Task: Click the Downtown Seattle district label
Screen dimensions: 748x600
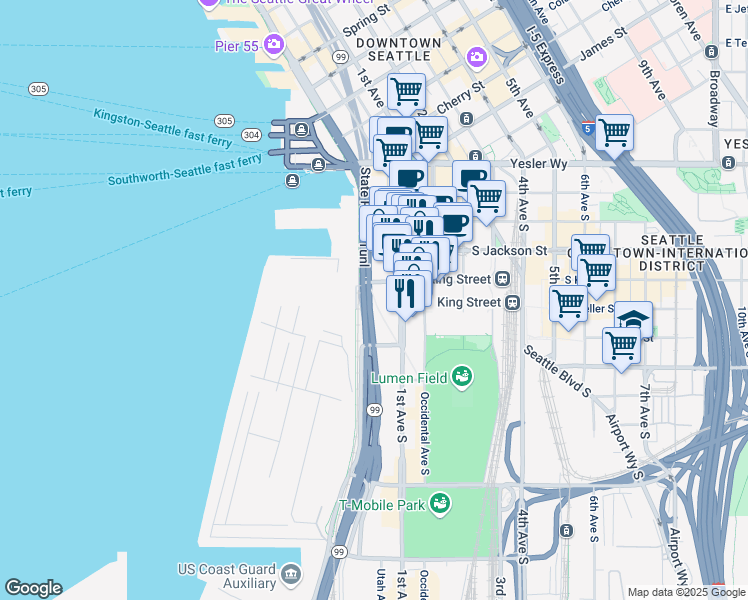Action: click(x=399, y=50)
